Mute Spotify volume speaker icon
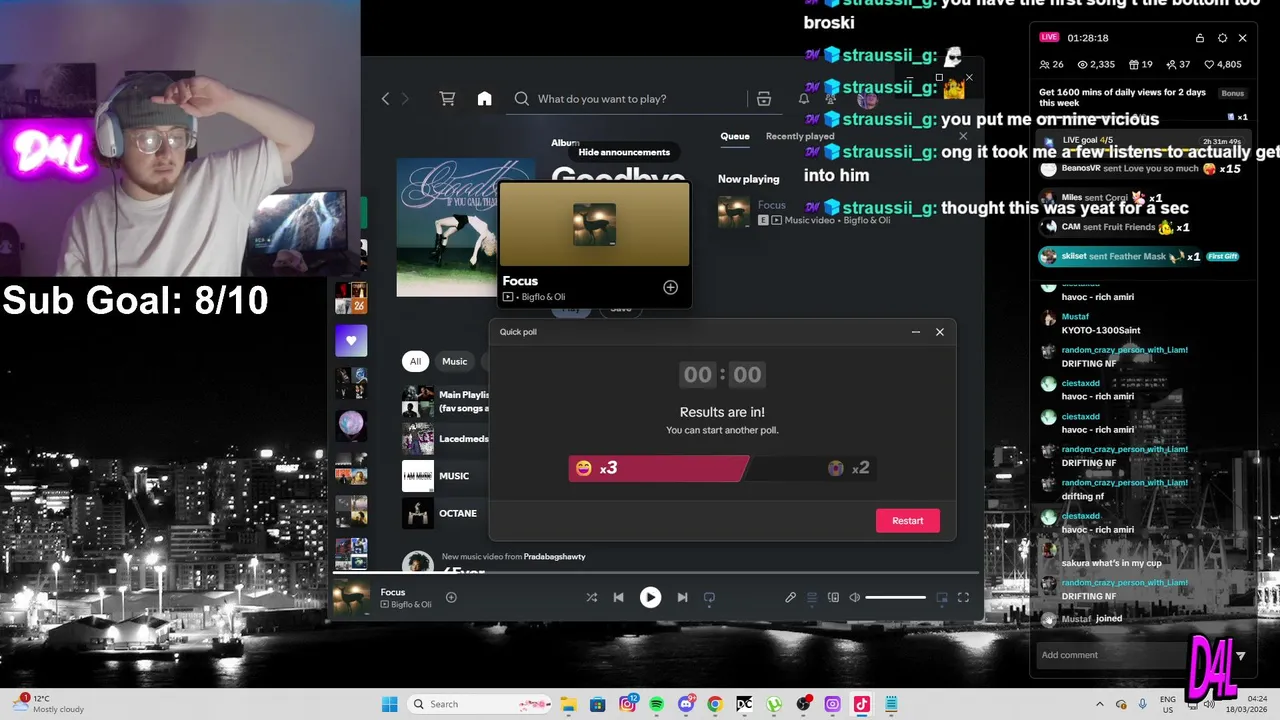 [x=855, y=597]
